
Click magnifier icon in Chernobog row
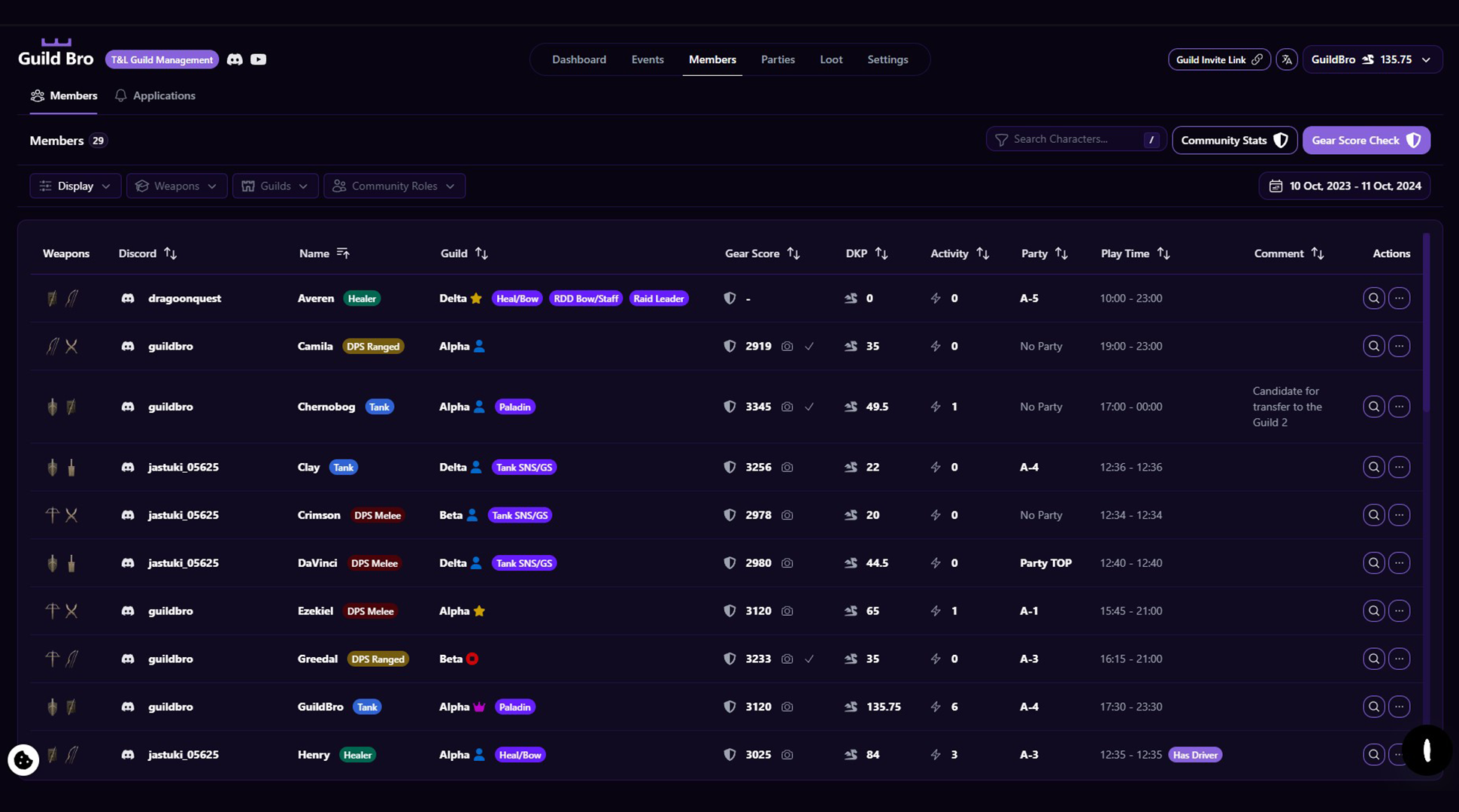click(x=1373, y=407)
